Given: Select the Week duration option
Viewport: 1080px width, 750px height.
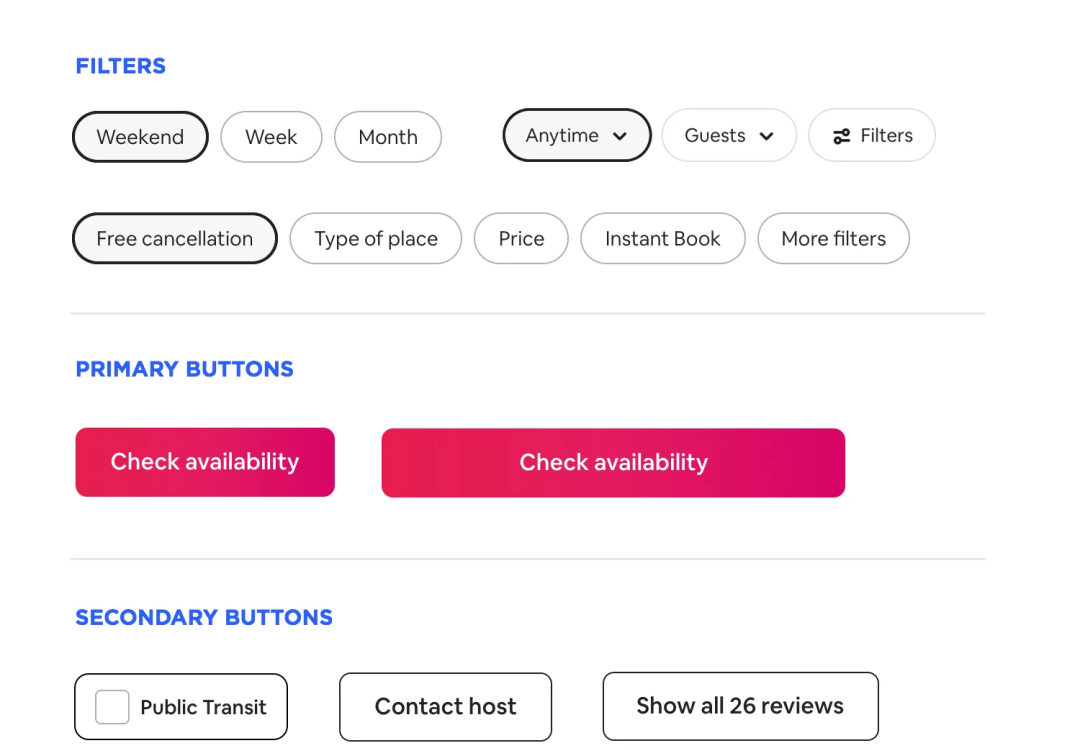Looking at the screenshot, I should [271, 137].
